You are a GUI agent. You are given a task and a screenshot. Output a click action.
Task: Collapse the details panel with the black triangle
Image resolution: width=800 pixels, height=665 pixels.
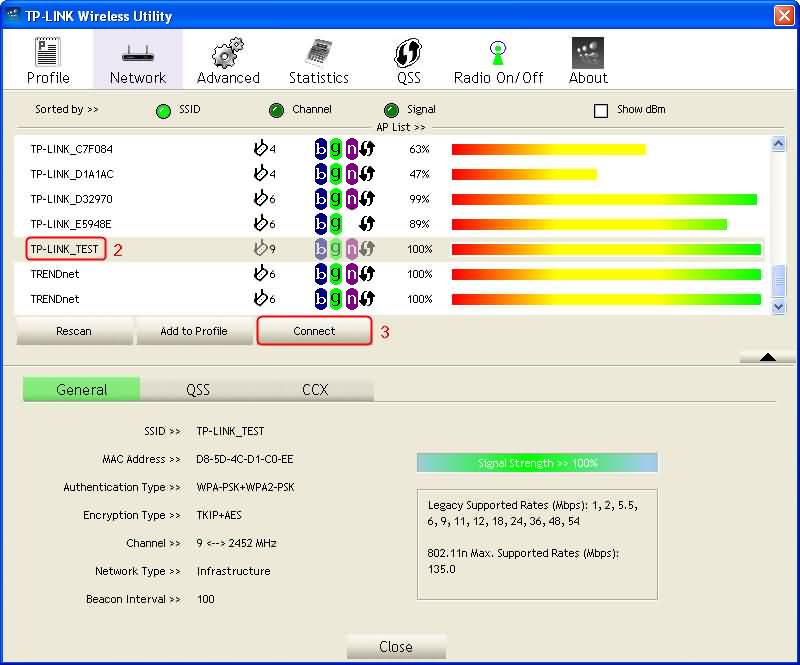767,357
